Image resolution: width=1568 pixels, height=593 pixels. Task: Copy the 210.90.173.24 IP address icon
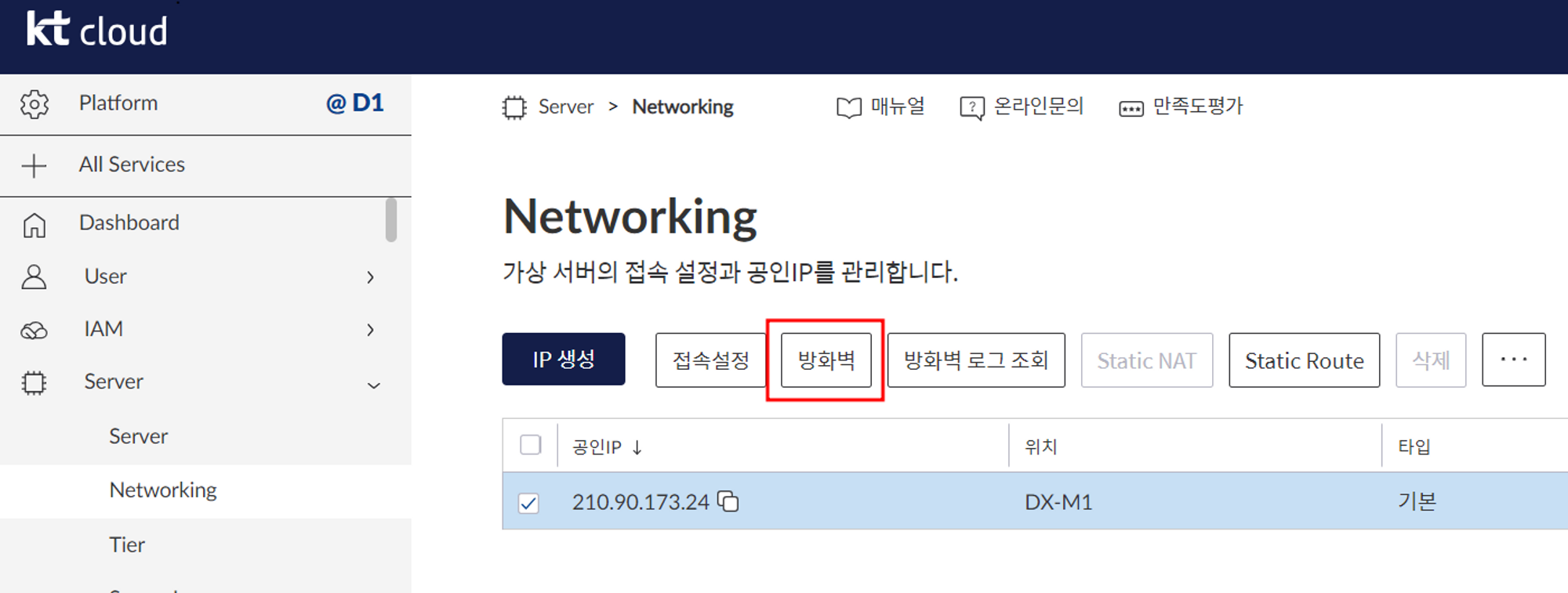point(728,501)
